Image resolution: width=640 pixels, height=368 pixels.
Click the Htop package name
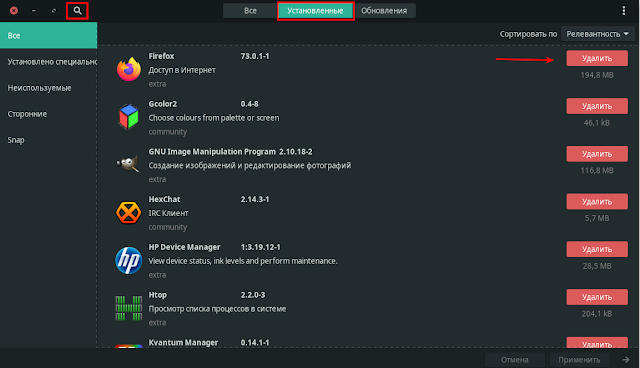157,295
